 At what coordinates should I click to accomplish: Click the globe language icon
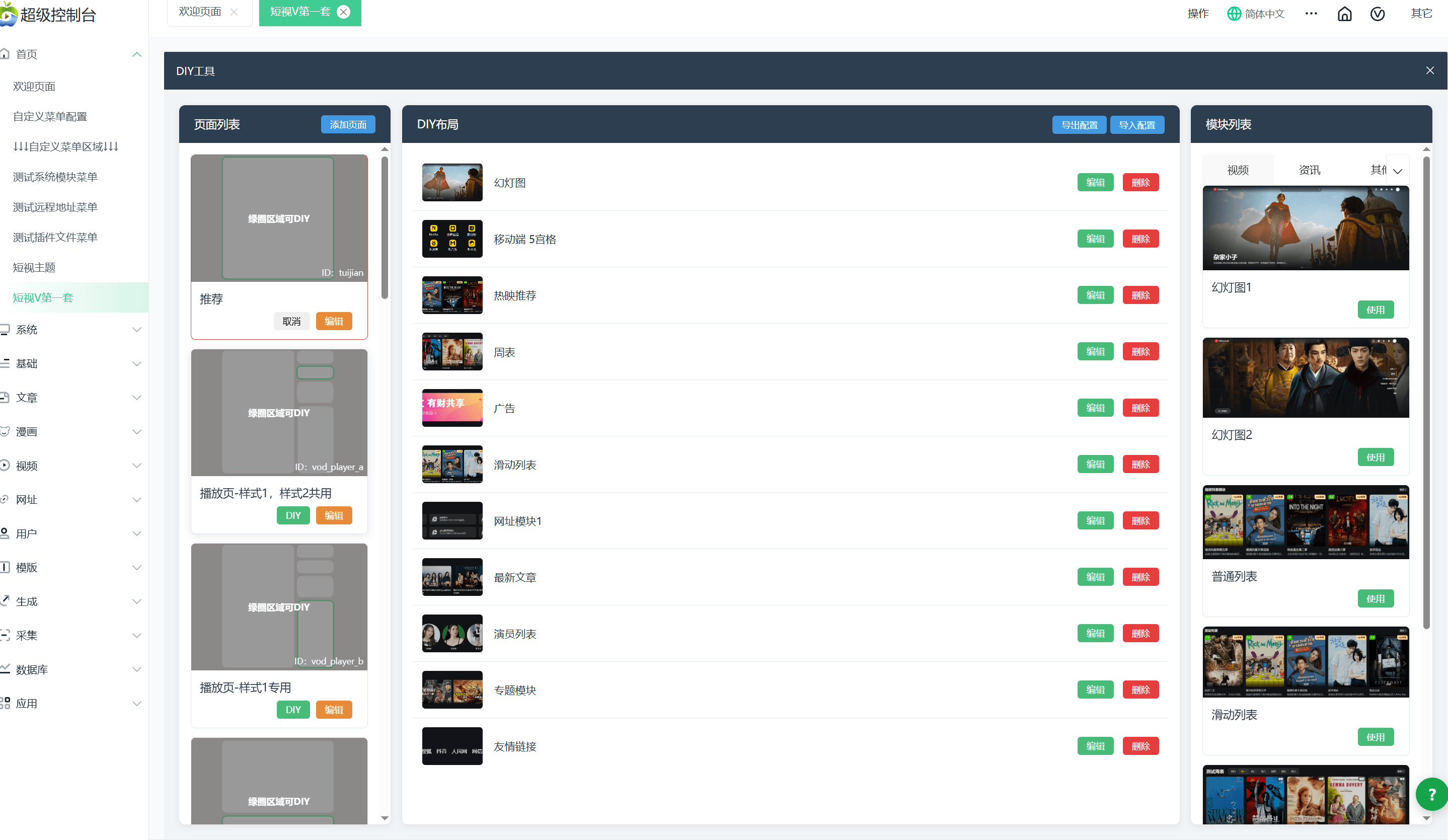(x=1233, y=14)
